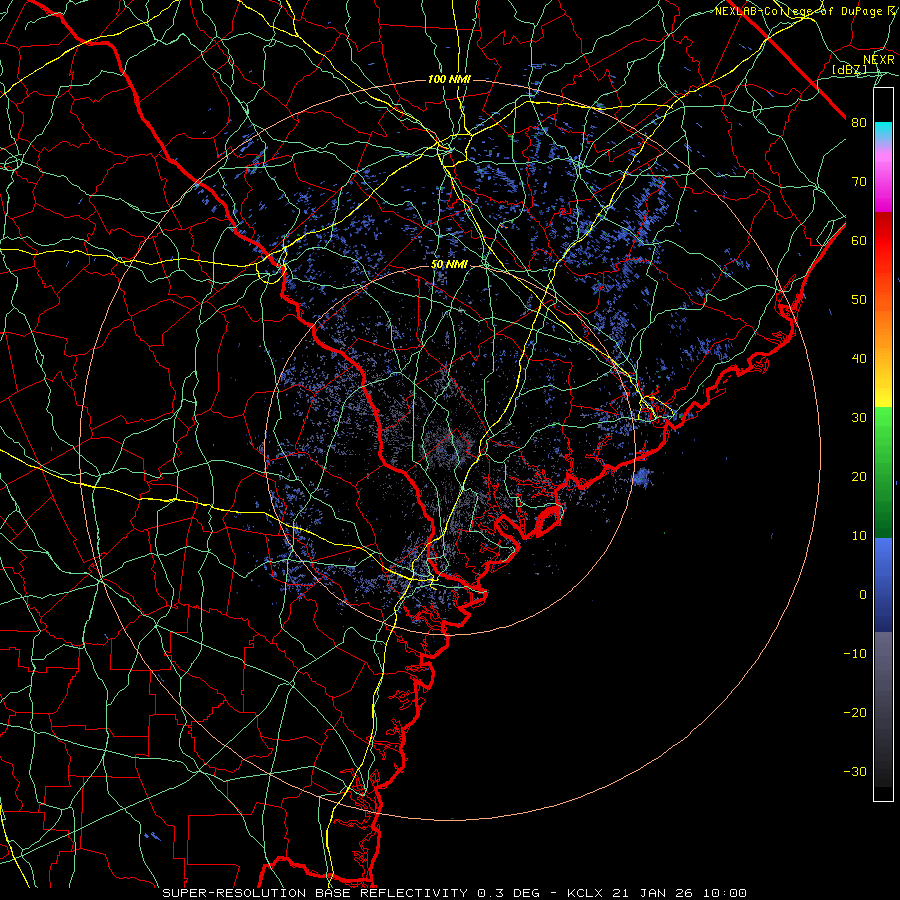Click the "NEXR" label above the color scale
900x900 pixels.
[879, 59]
